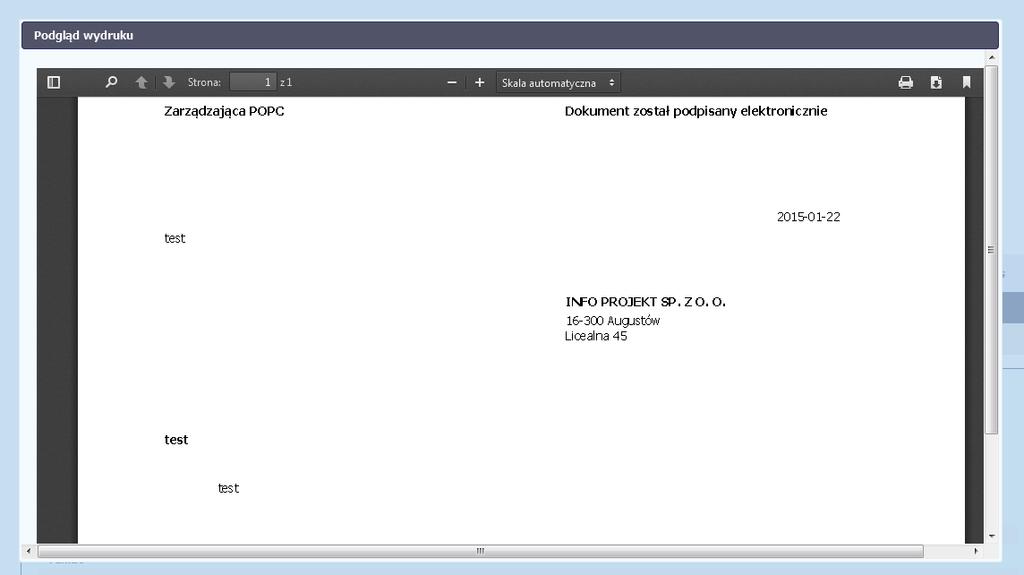Go to previous page arrow

(x=141, y=82)
